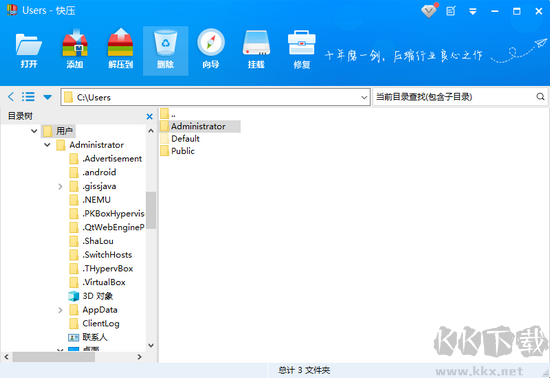This screenshot has width=550, height=378.
Task: Click the 打开 (Open) toolbar icon
Action: pos(29,50)
